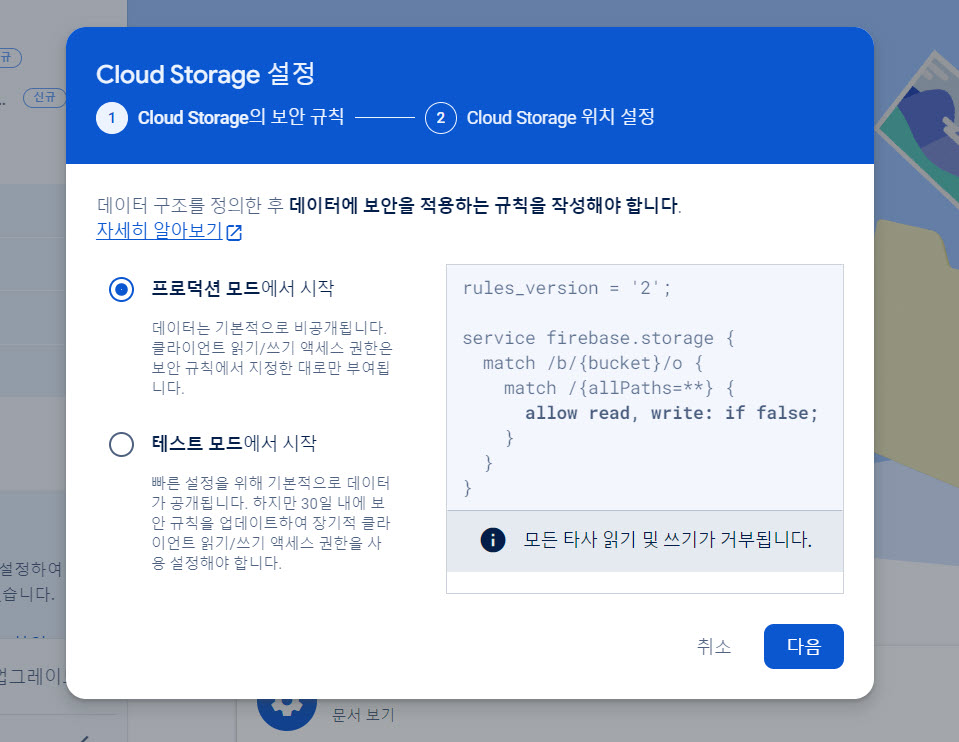Image resolution: width=959 pixels, height=742 pixels.
Task: Click the 'allow read, write: if false;' rule line
Action: pos(671,413)
